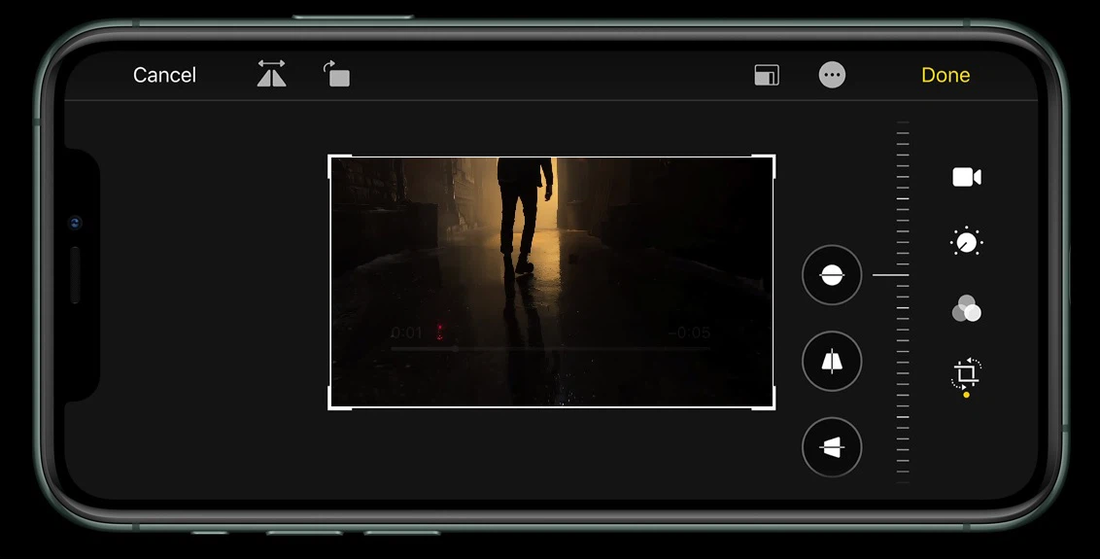This screenshot has width=1100, height=560.
Task: Tap Cancel to discard edits
Action: click(164, 75)
